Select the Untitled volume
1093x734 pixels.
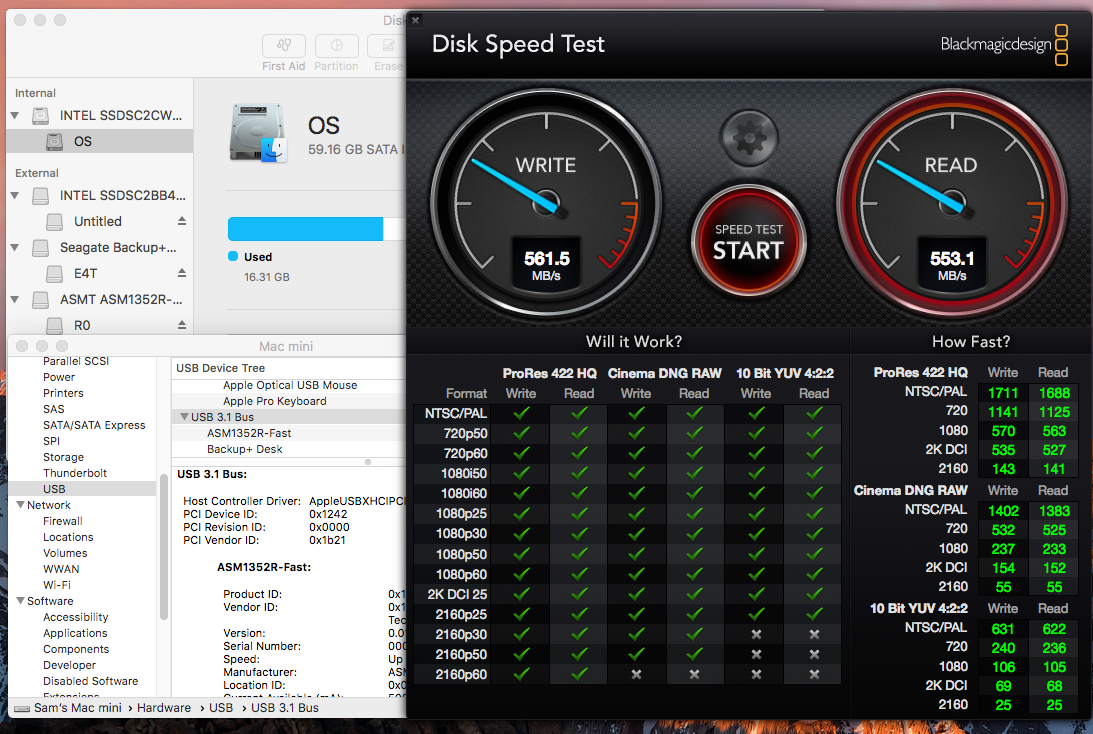[x=100, y=221]
